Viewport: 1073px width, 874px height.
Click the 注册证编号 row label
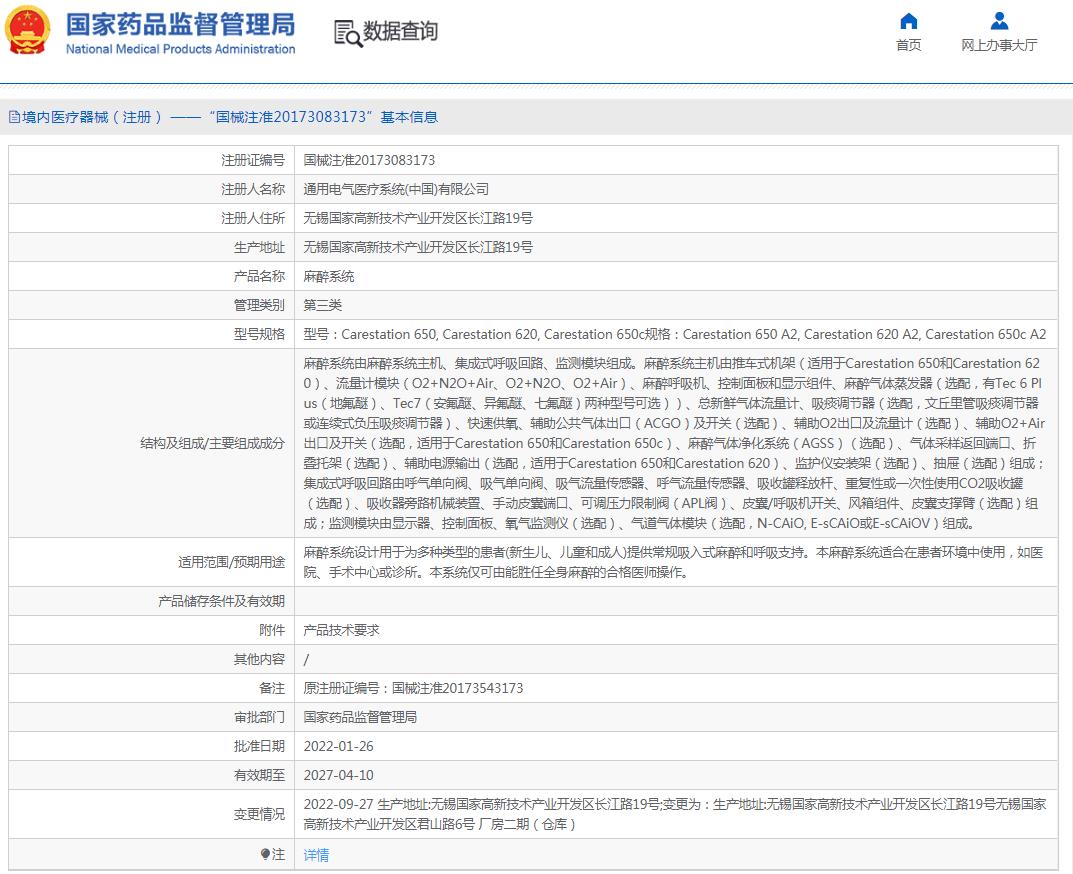[x=253, y=160]
